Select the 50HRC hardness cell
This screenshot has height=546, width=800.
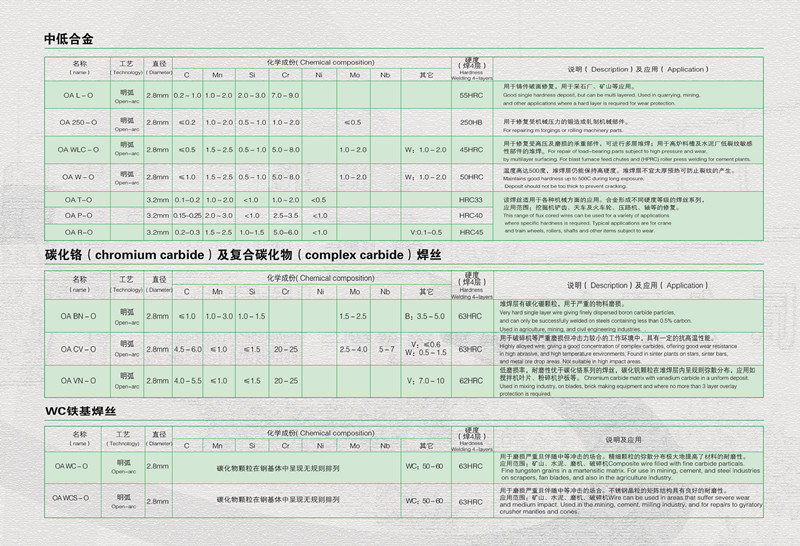(471, 177)
